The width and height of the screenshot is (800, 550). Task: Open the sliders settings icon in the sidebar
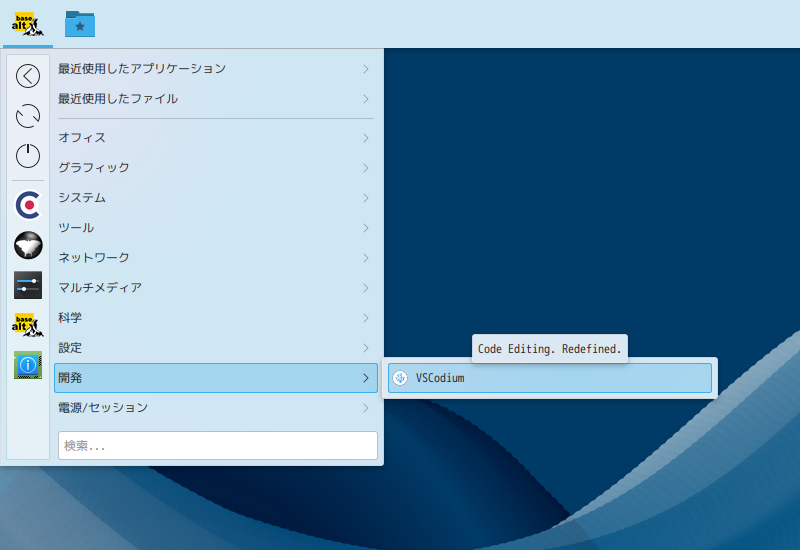click(28, 285)
